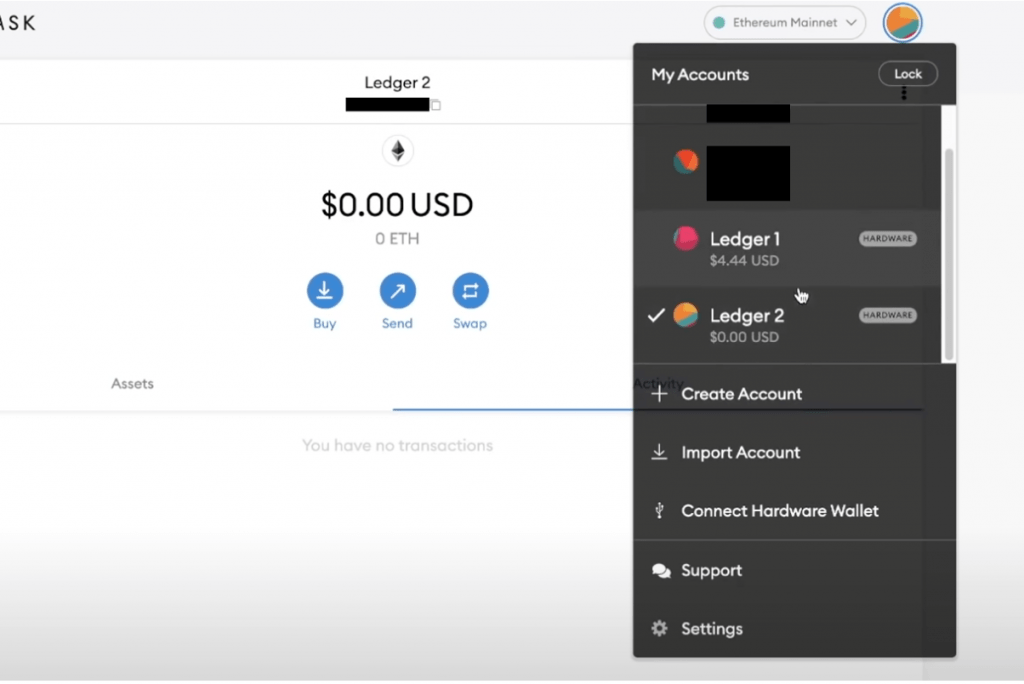Viewport: 1024px width, 684px height.
Task: Click the plus icon beside Create Account
Action: 660,394
